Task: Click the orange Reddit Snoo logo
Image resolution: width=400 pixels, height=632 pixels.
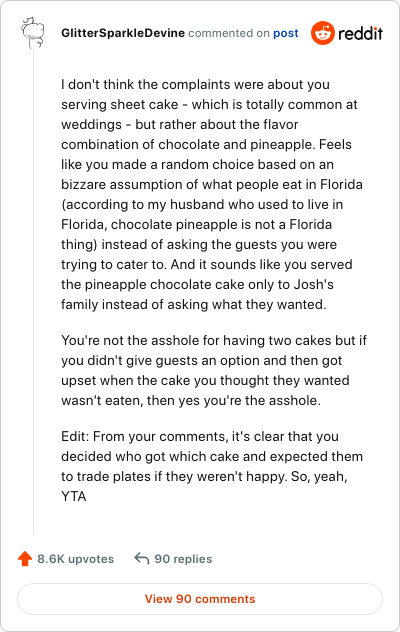Action: point(323,33)
